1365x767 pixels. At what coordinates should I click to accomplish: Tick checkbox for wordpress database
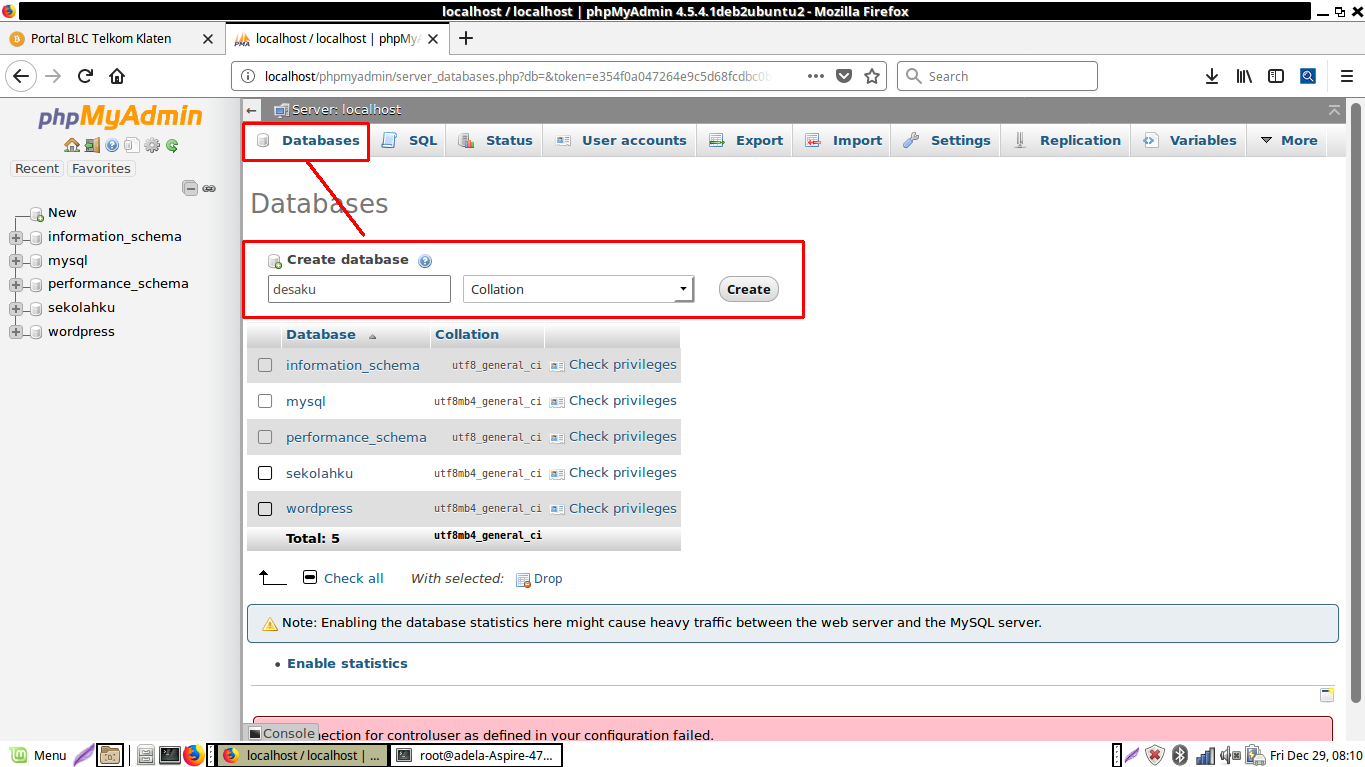[x=265, y=509]
